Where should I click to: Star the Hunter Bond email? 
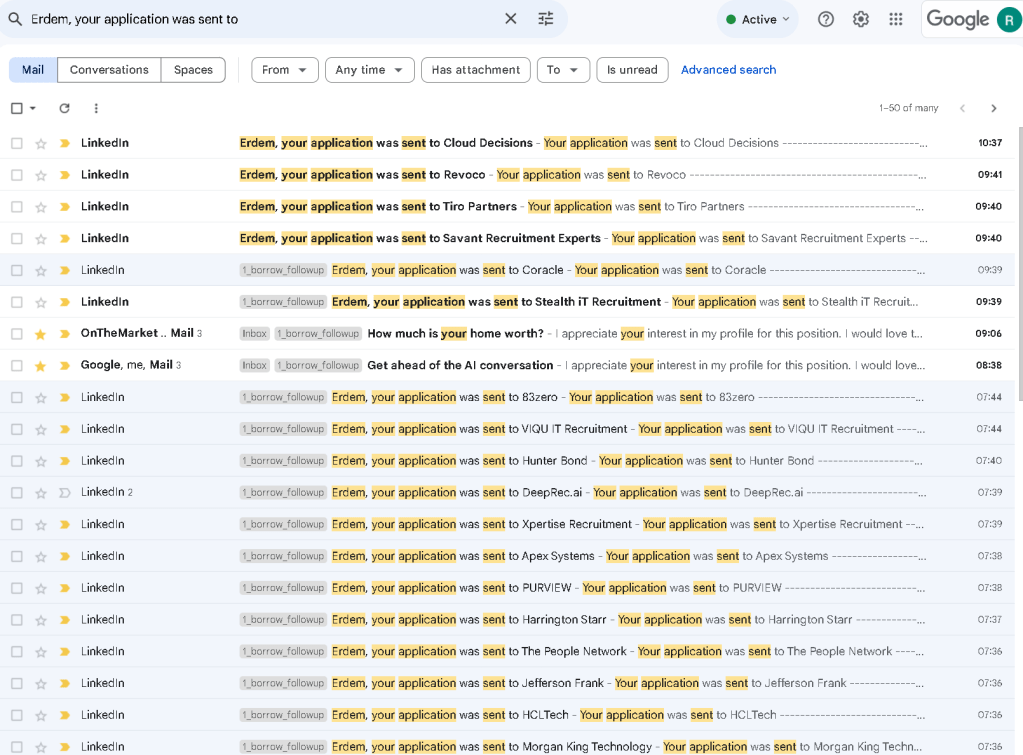40,461
